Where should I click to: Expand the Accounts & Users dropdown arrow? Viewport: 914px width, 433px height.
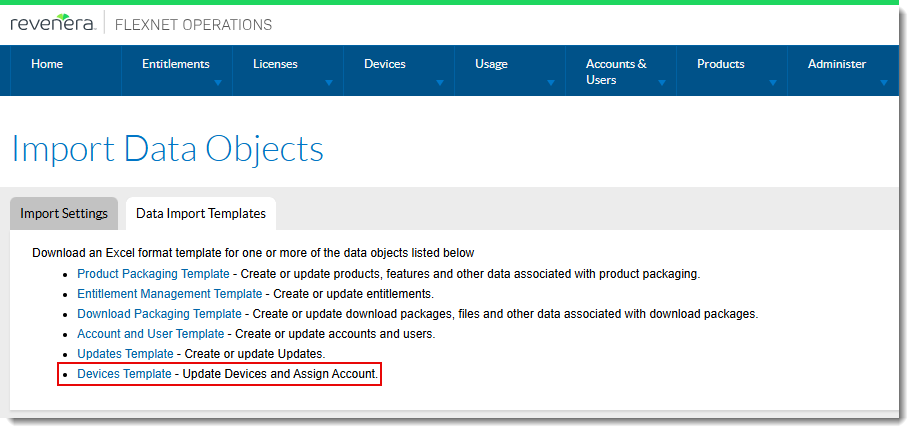[662, 84]
